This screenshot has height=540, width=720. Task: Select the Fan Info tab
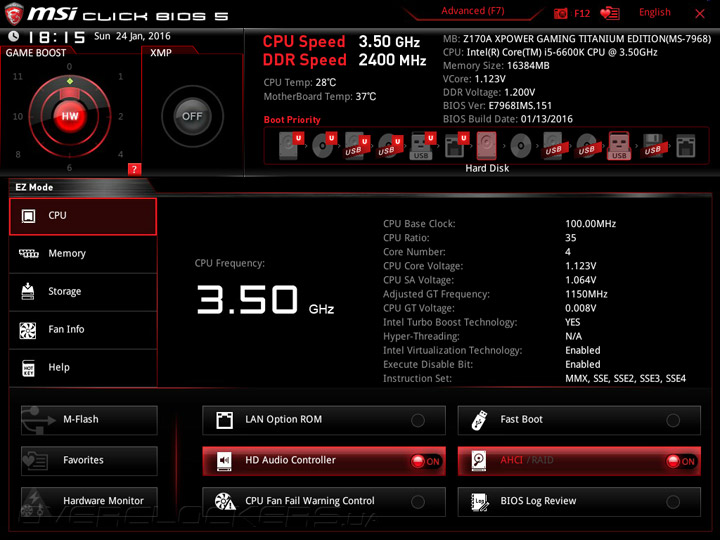[83, 330]
